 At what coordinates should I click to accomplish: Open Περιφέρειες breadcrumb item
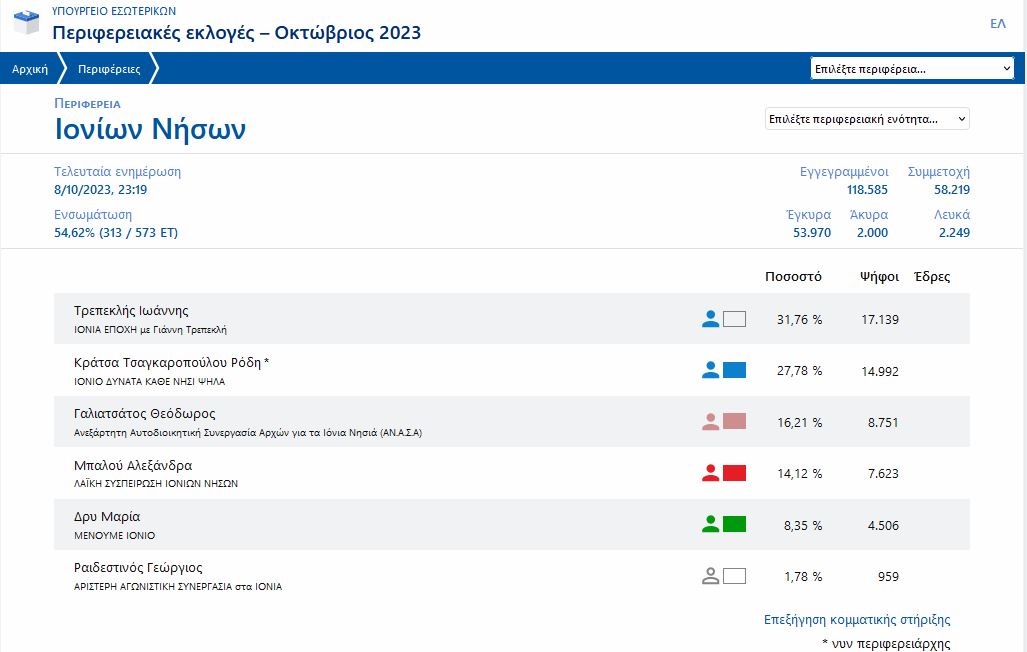(109, 69)
